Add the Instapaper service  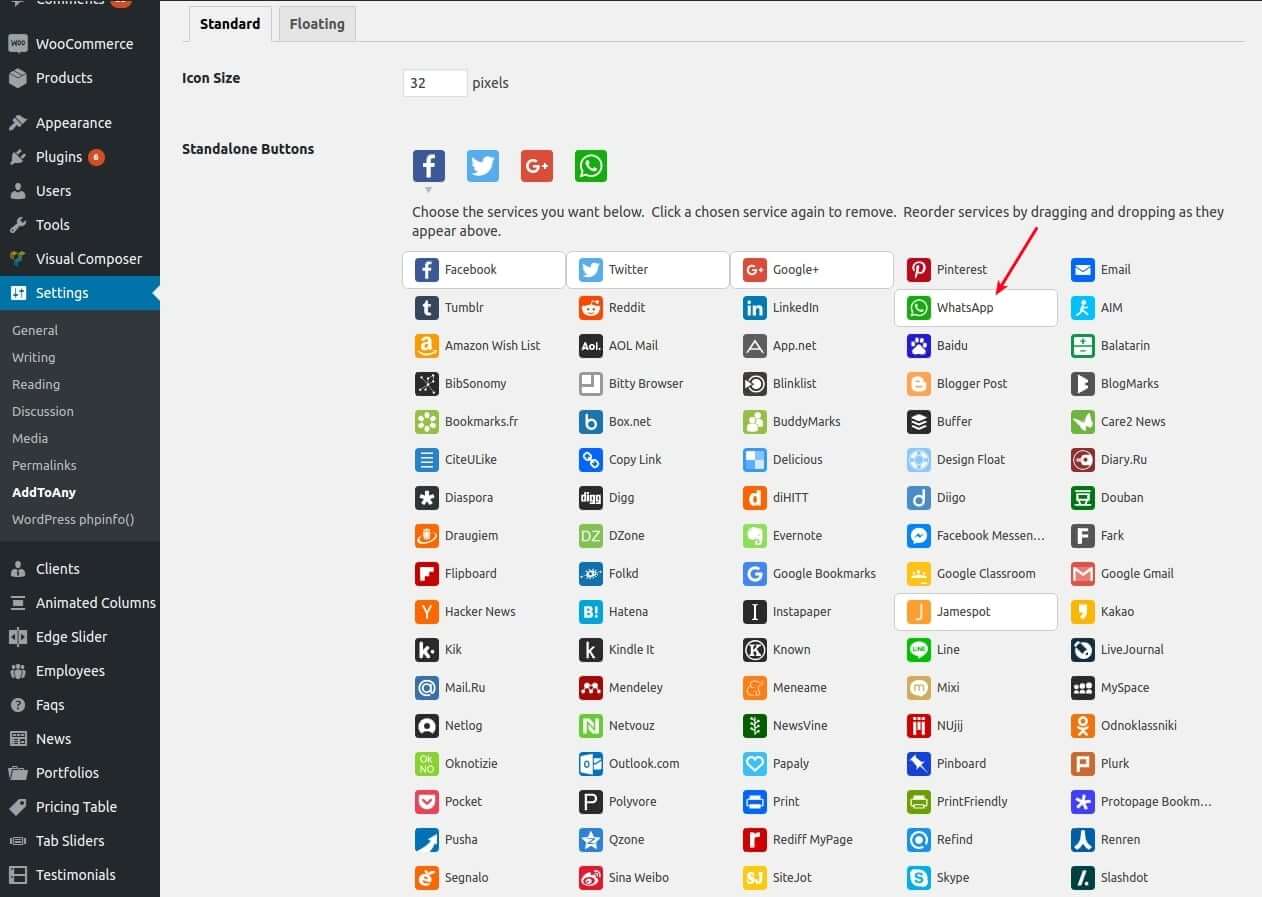coord(811,612)
